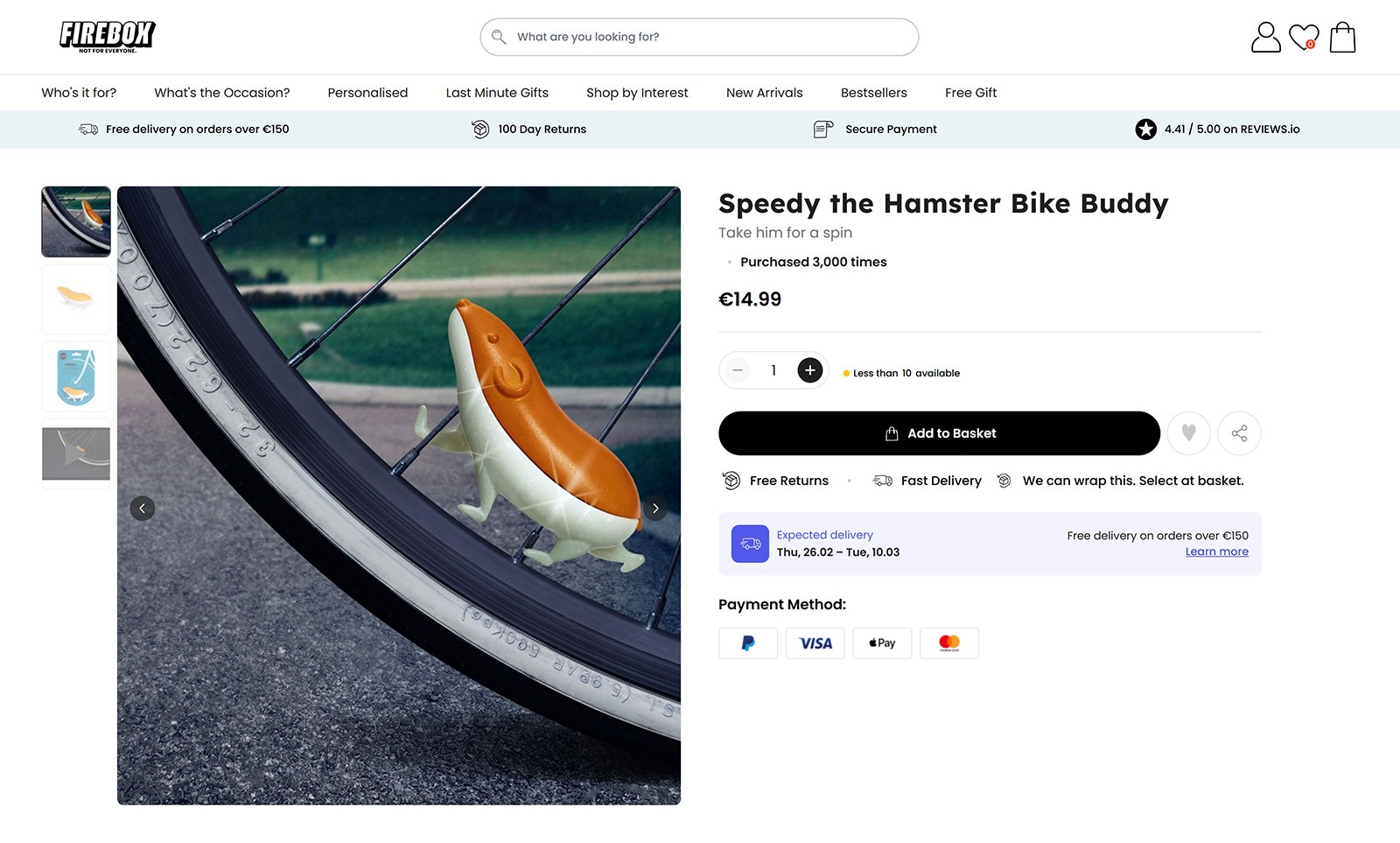Click the REVIEWS.io star rating badge
The width and height of the screenshot is (1400, 843).
[1145, 129]
